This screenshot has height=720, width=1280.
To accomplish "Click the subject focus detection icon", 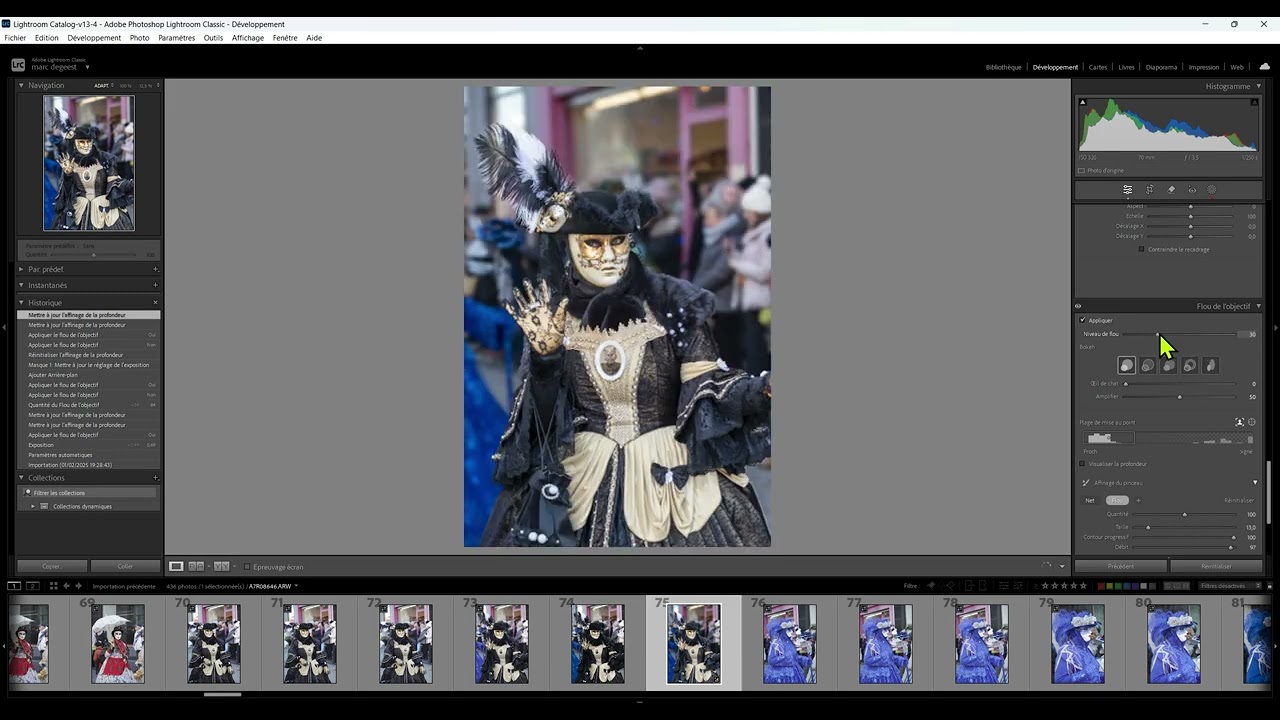I will 1240,423.
